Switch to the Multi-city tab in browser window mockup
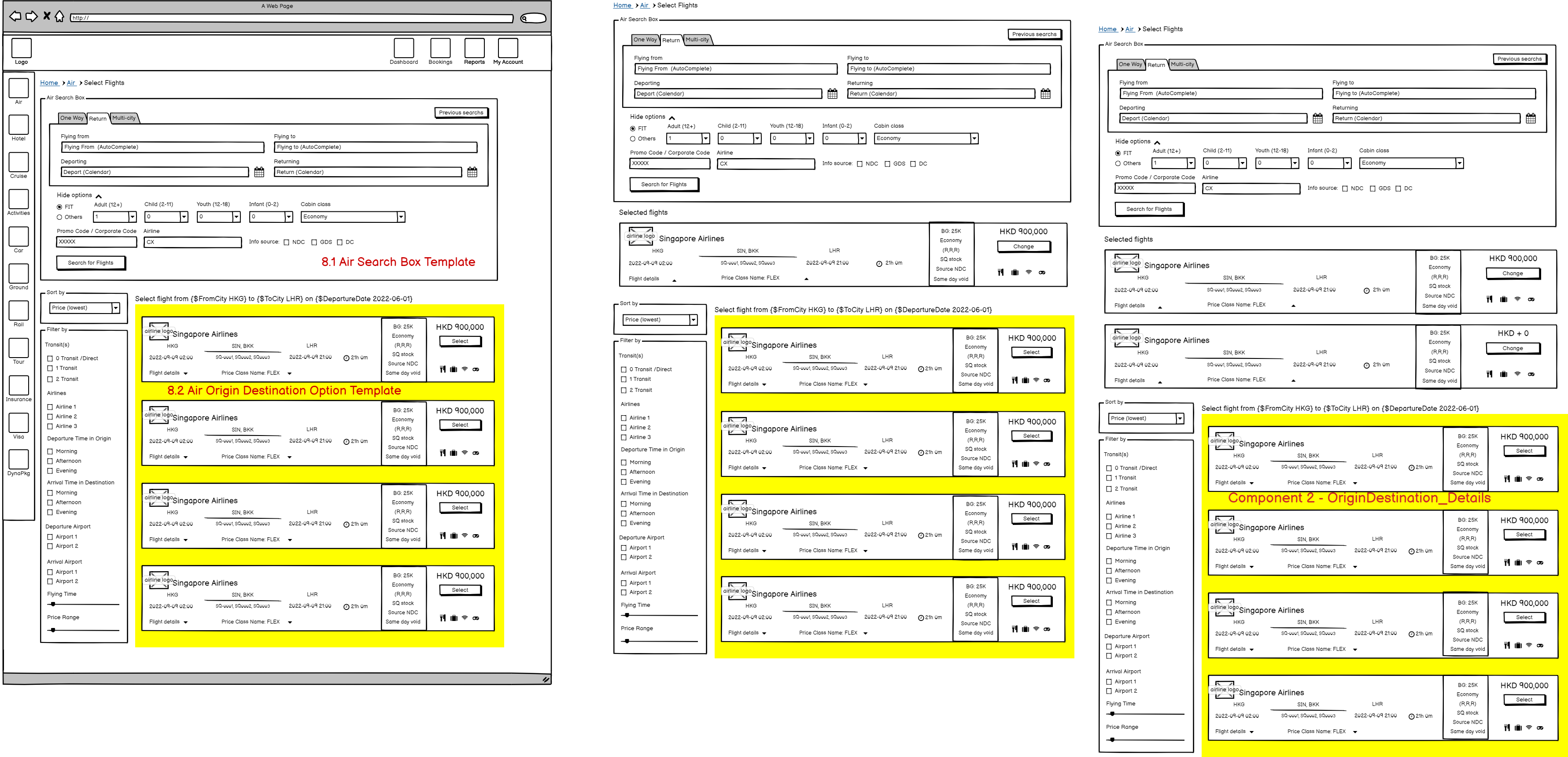The image size is (1568, 757). (124, 118)
